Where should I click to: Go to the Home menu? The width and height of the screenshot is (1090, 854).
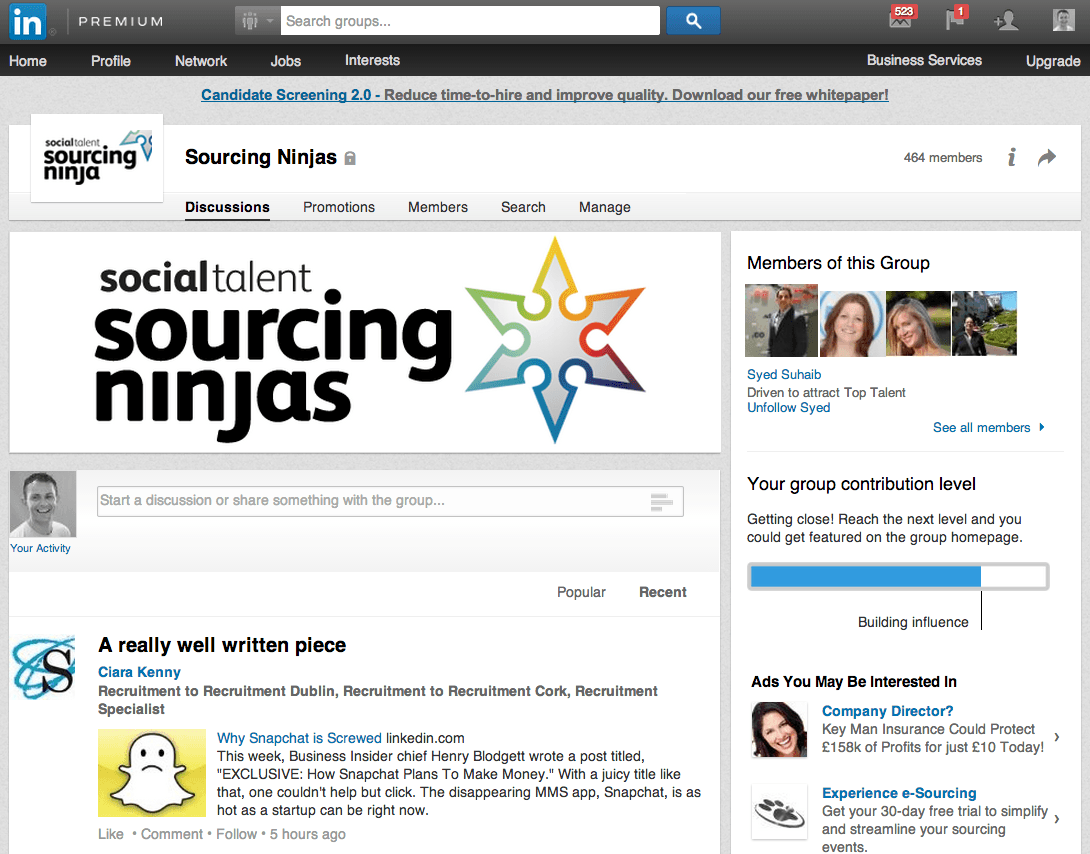[28, 61]
